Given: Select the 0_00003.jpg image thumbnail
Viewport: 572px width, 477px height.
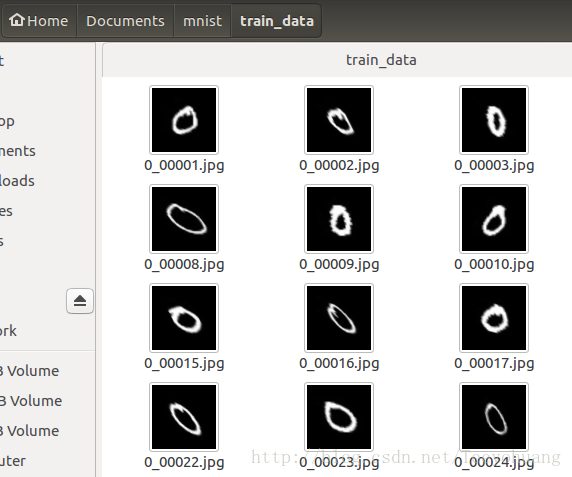Looking at the screenshot, I should [x=494, y=120].
